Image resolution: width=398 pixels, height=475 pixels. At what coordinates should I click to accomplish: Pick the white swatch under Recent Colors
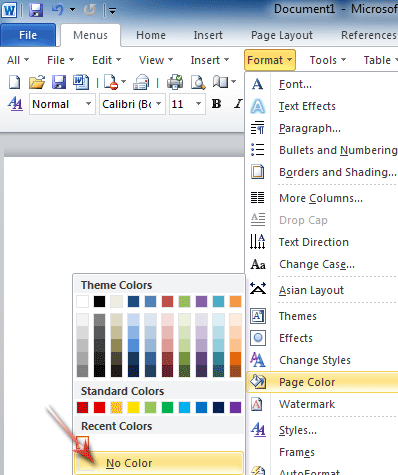click(82, 442)
